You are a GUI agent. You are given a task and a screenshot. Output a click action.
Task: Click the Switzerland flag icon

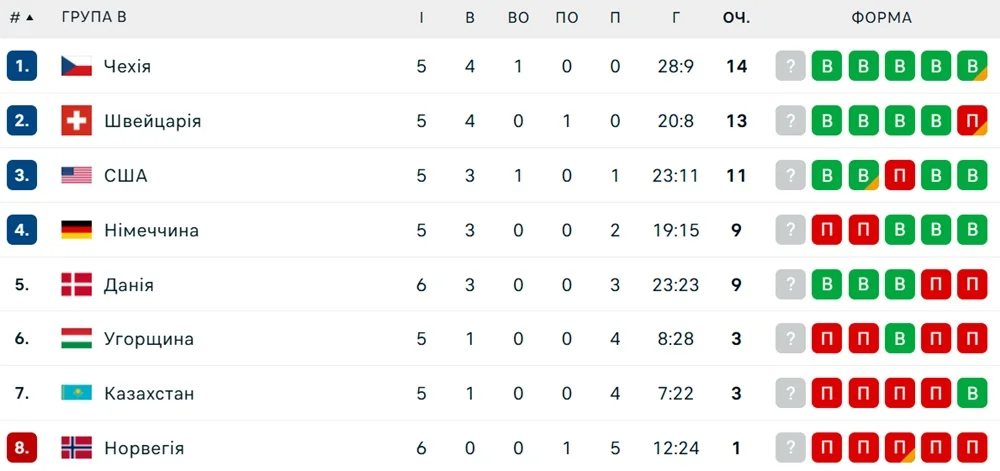pyautogui.click(x=76, y=121)
